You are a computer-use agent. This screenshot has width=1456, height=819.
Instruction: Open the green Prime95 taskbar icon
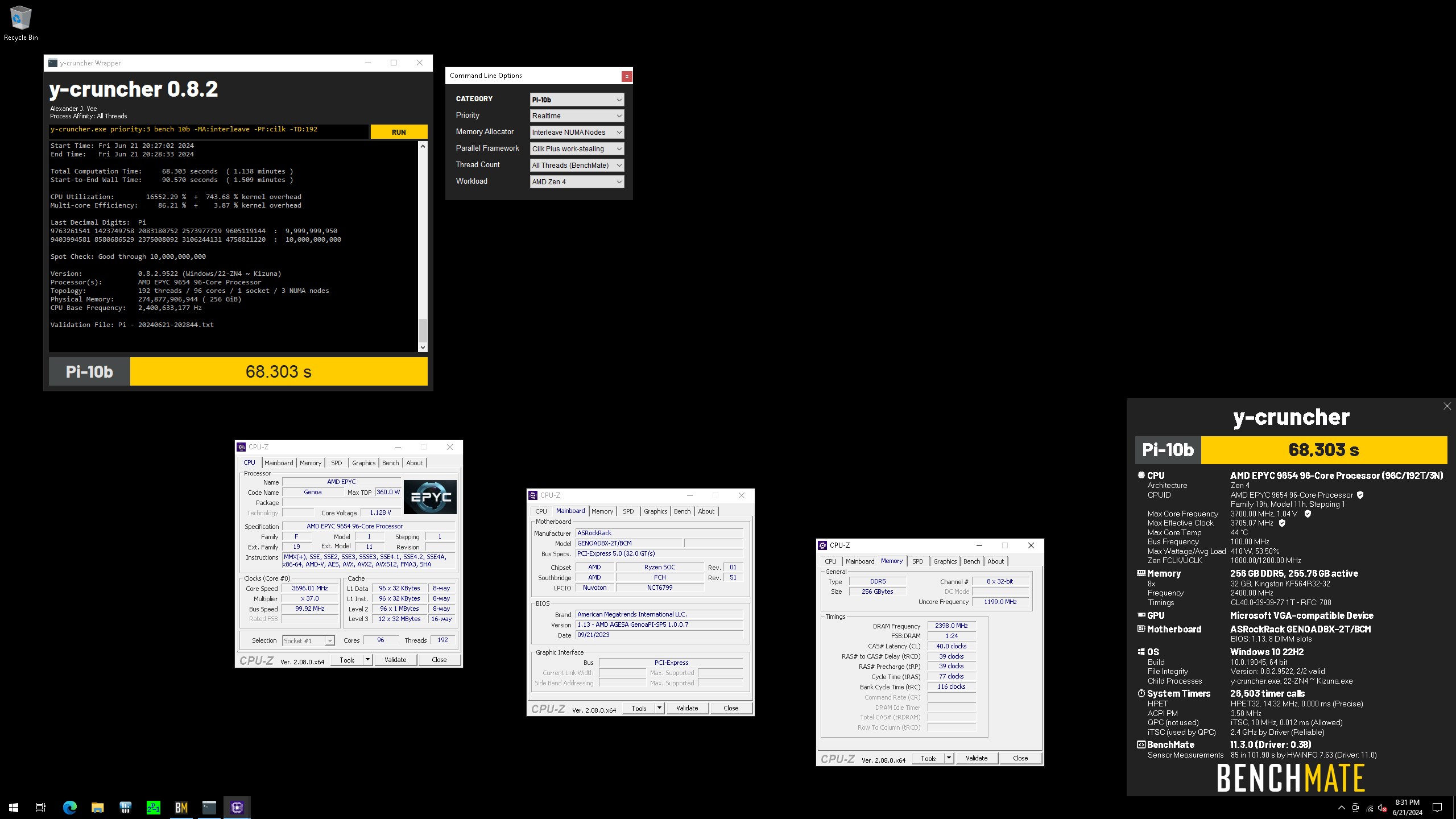pos(153,807)
